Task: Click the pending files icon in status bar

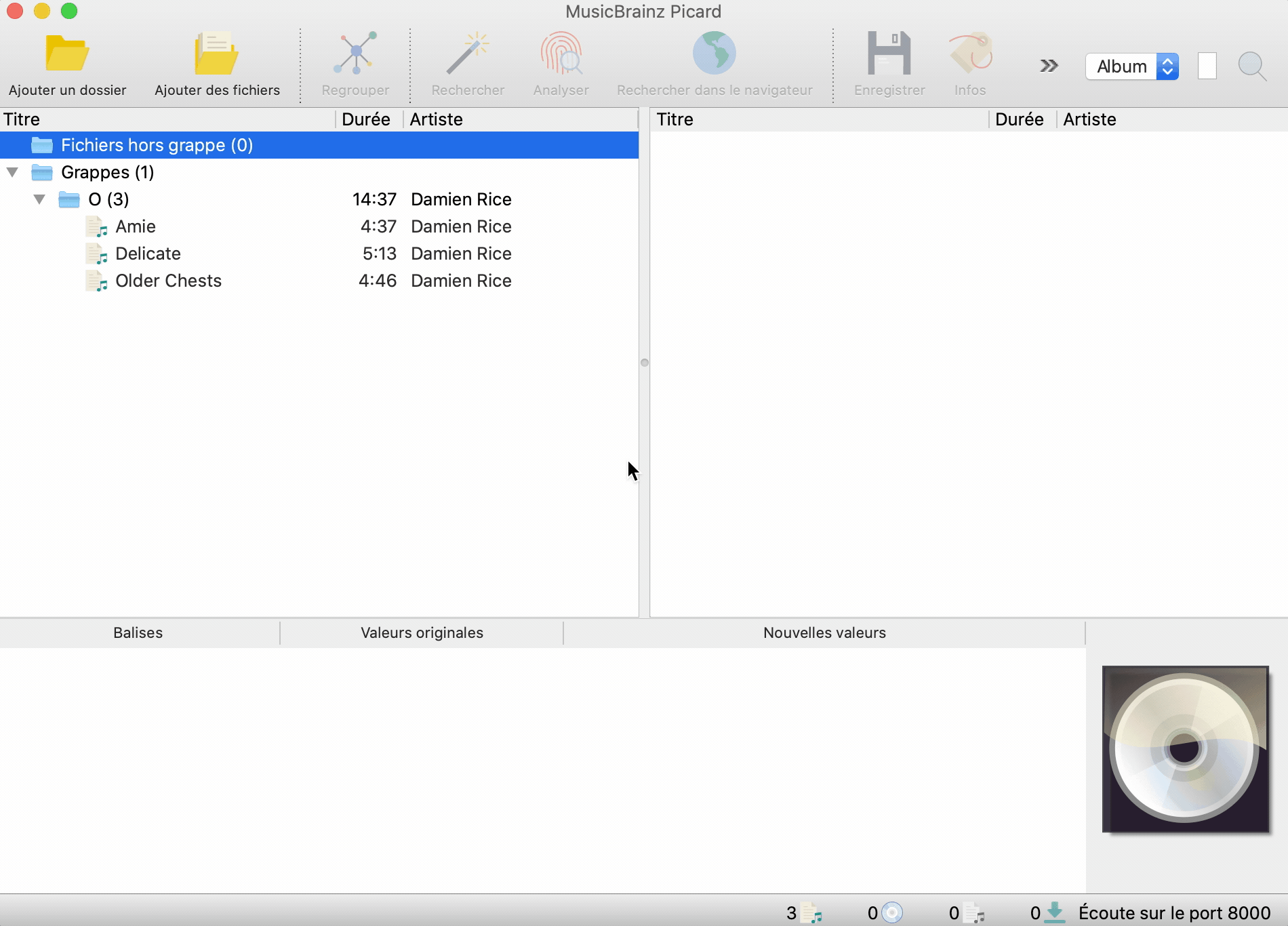Action: click(x=974, y=913)
